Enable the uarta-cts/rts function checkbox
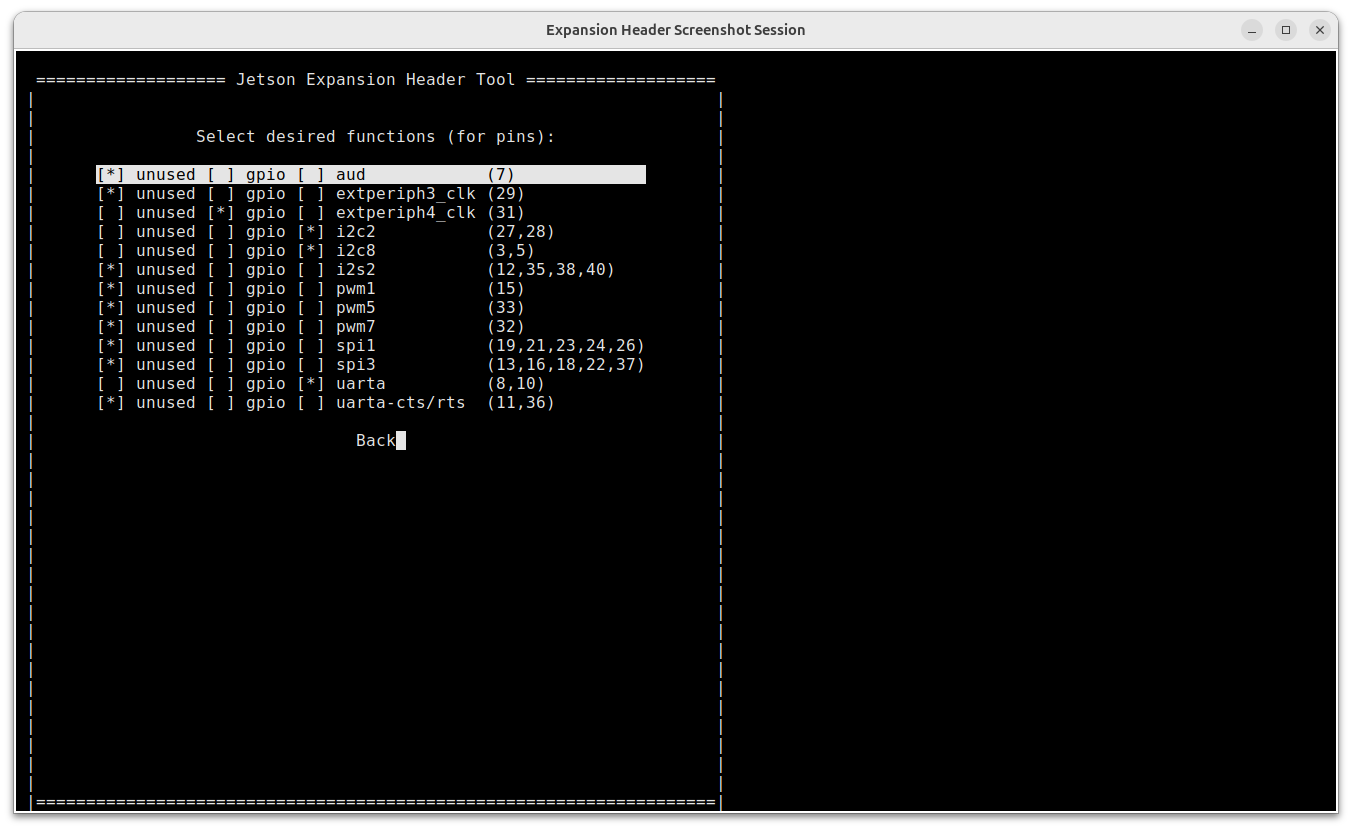Viewport: 1352px width, 830px height. point(311,403)
